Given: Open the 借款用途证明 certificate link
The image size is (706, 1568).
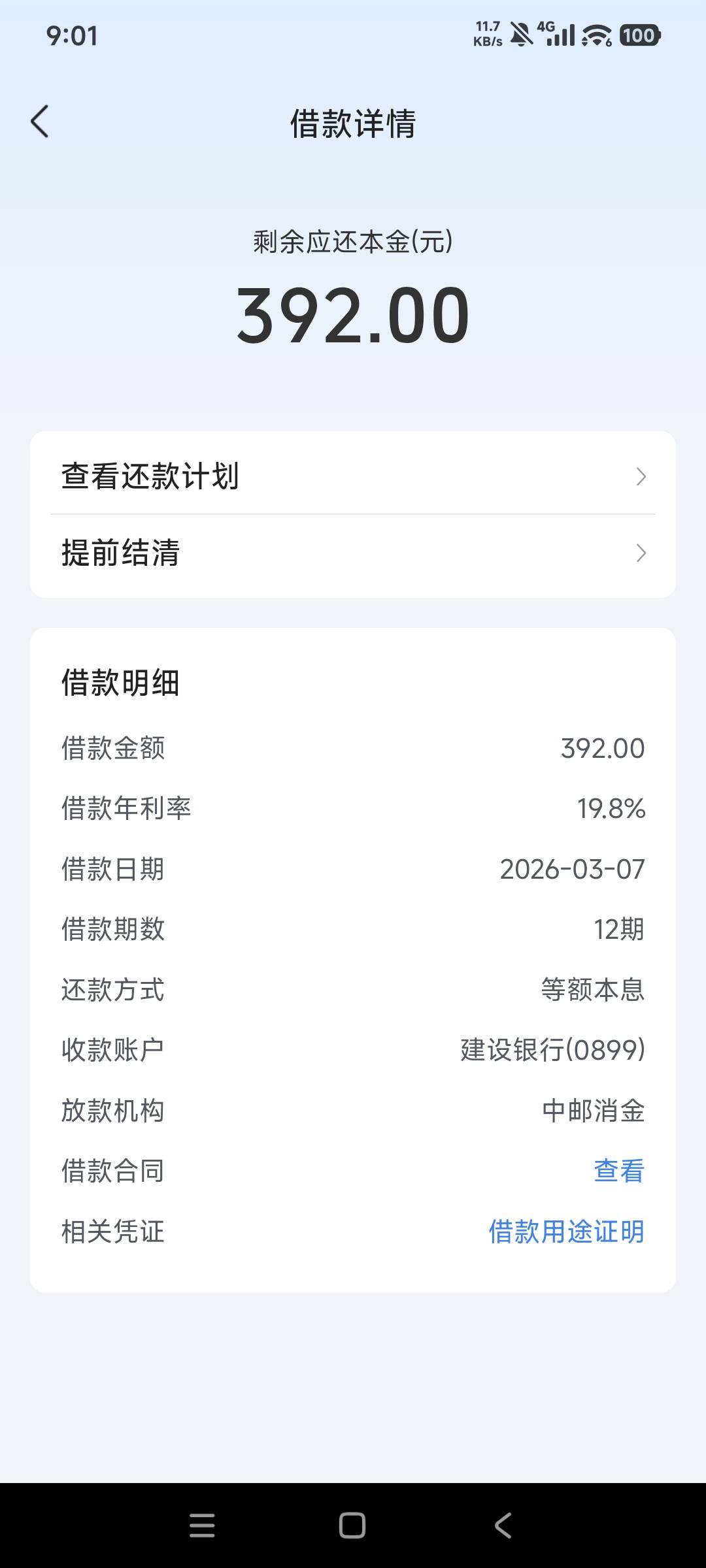Looking at the screenshot, I should pyautogui.click(x=566, y=1232).
